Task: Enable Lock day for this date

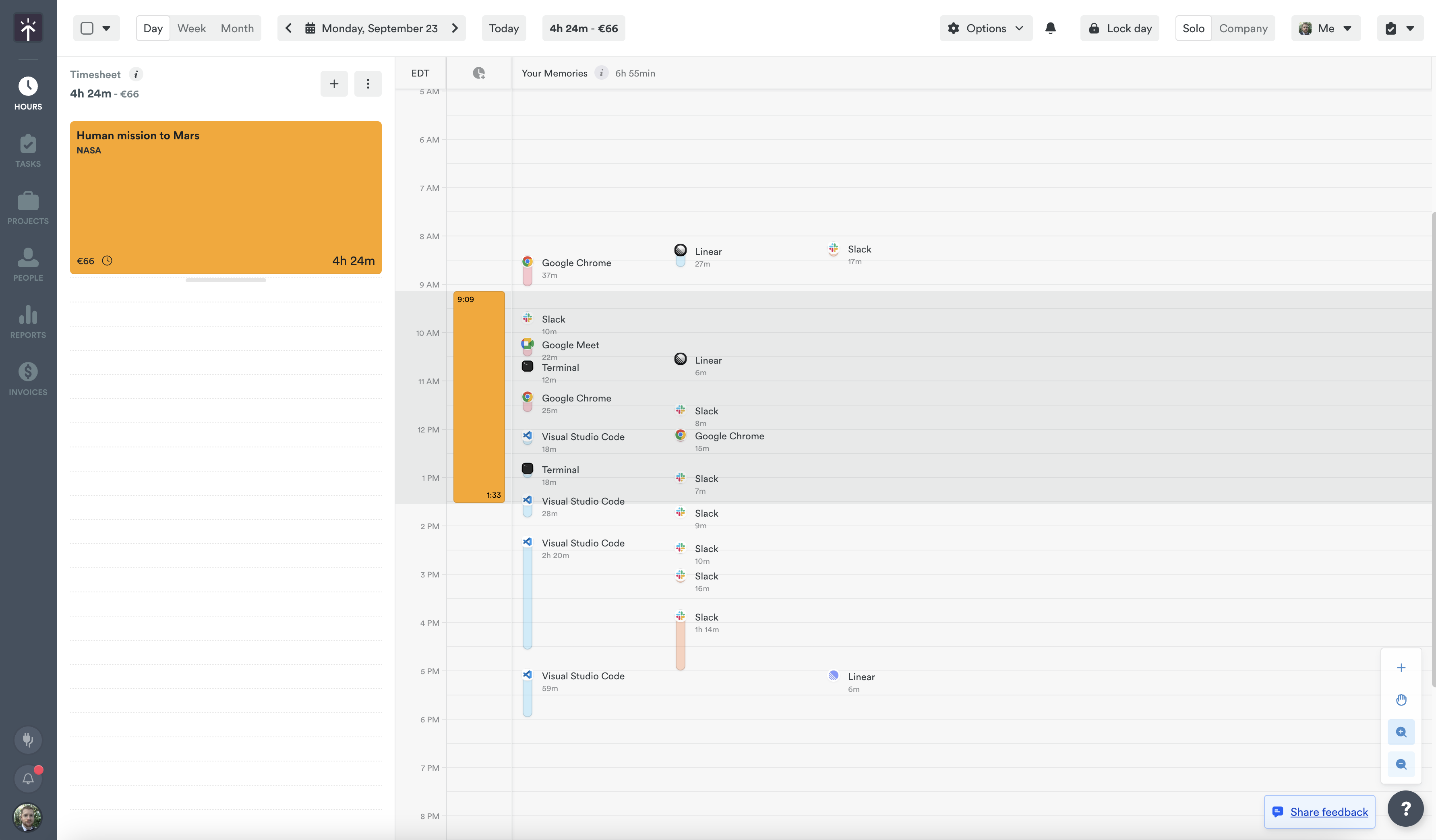Action: 1119,28
